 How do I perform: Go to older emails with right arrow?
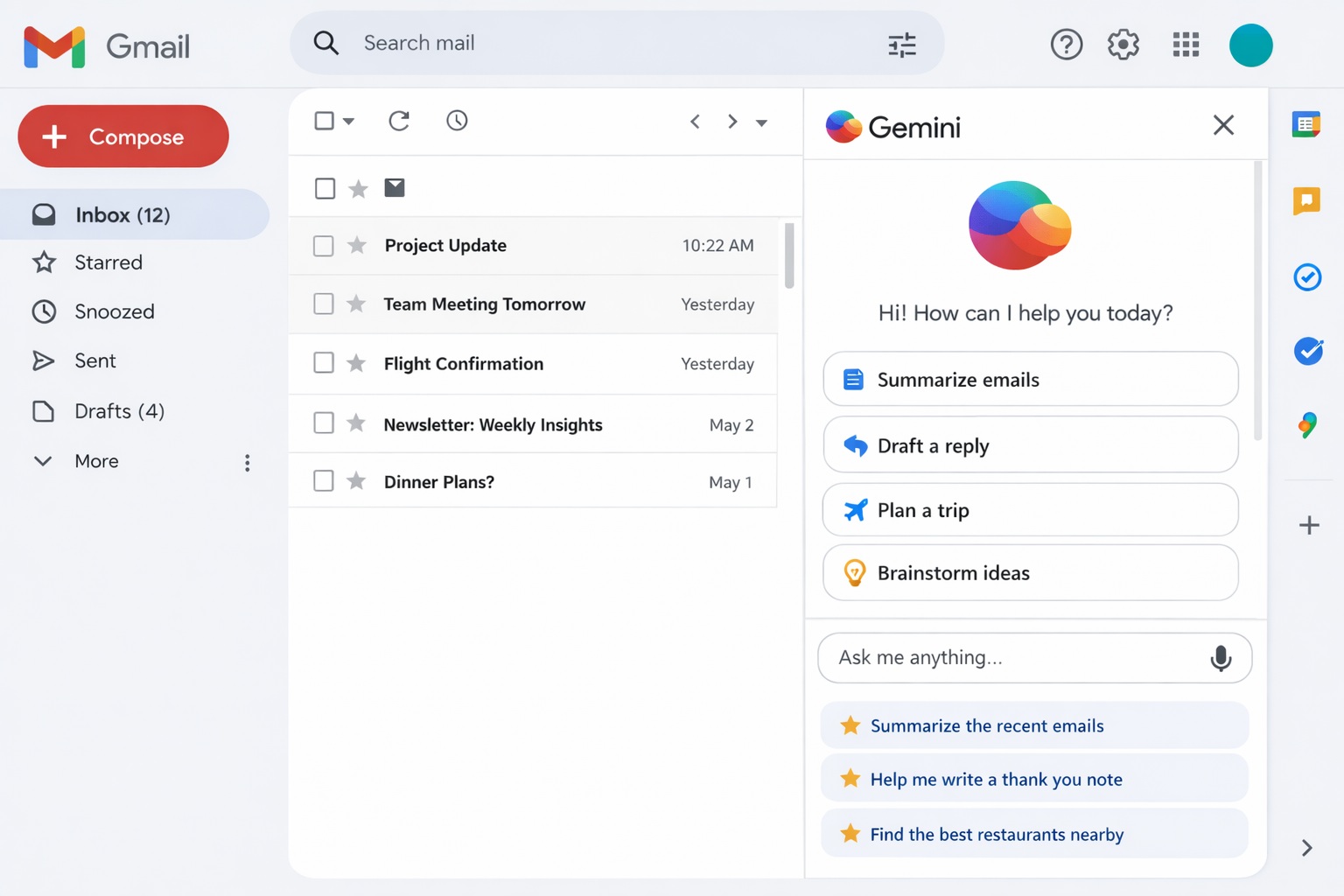click(x=732, y=122)
